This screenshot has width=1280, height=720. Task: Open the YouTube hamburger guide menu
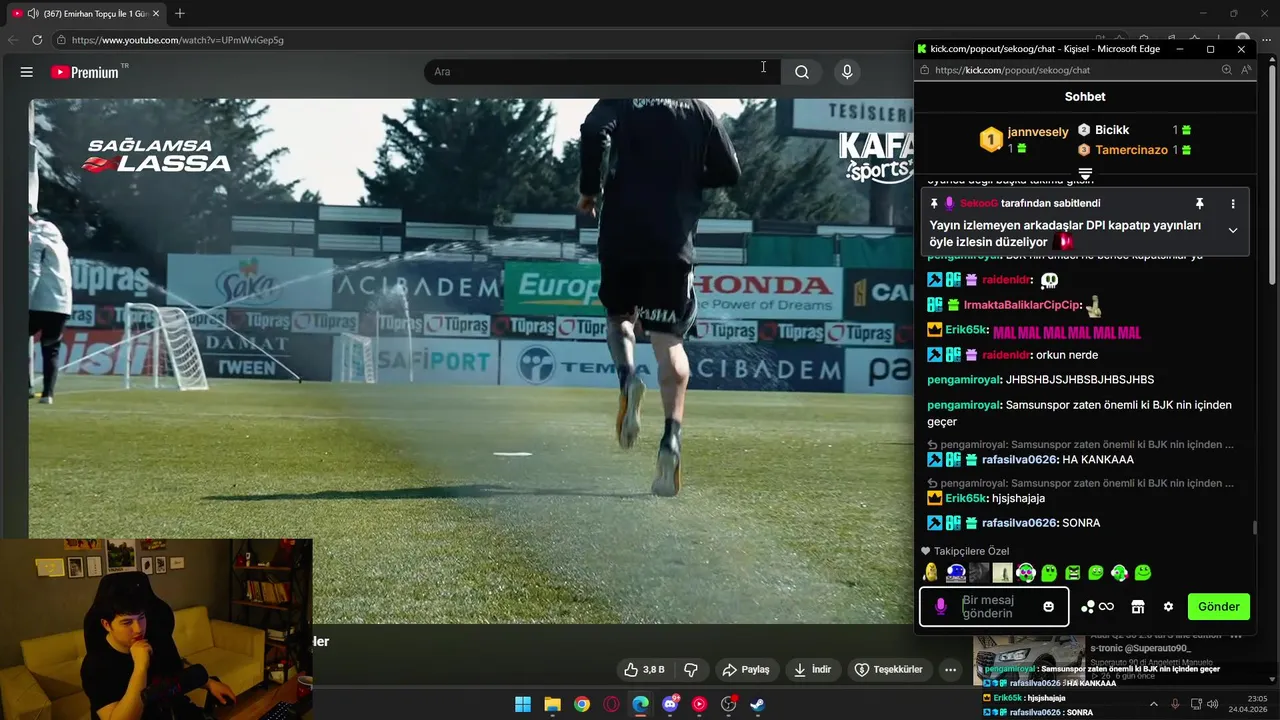(27, 72)
